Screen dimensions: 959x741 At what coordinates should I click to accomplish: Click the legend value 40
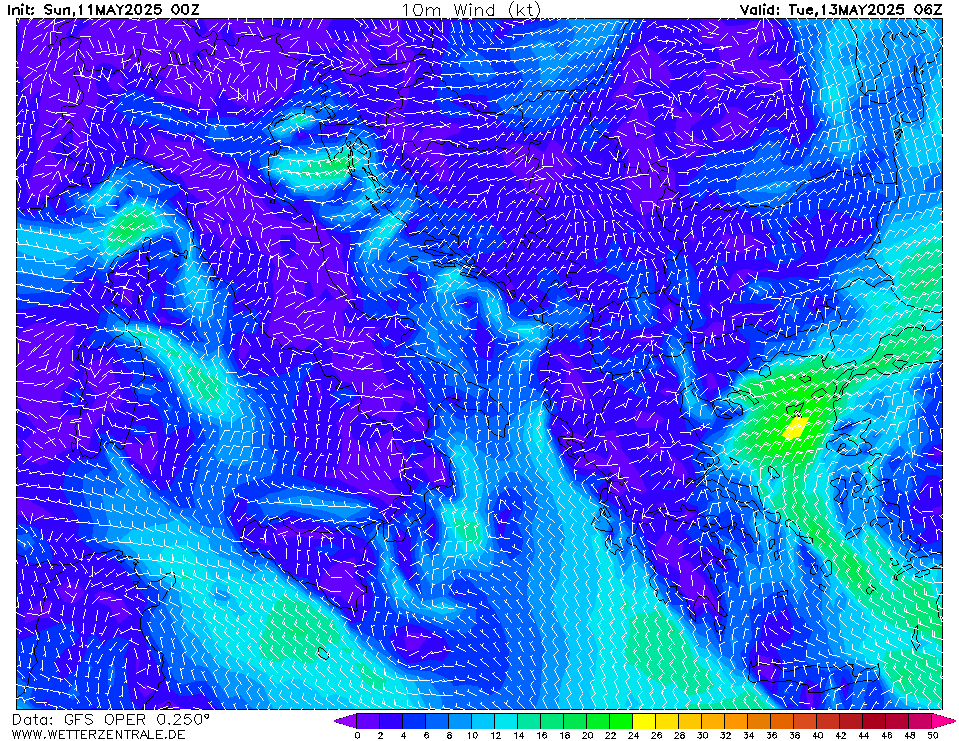coord(817,735)
